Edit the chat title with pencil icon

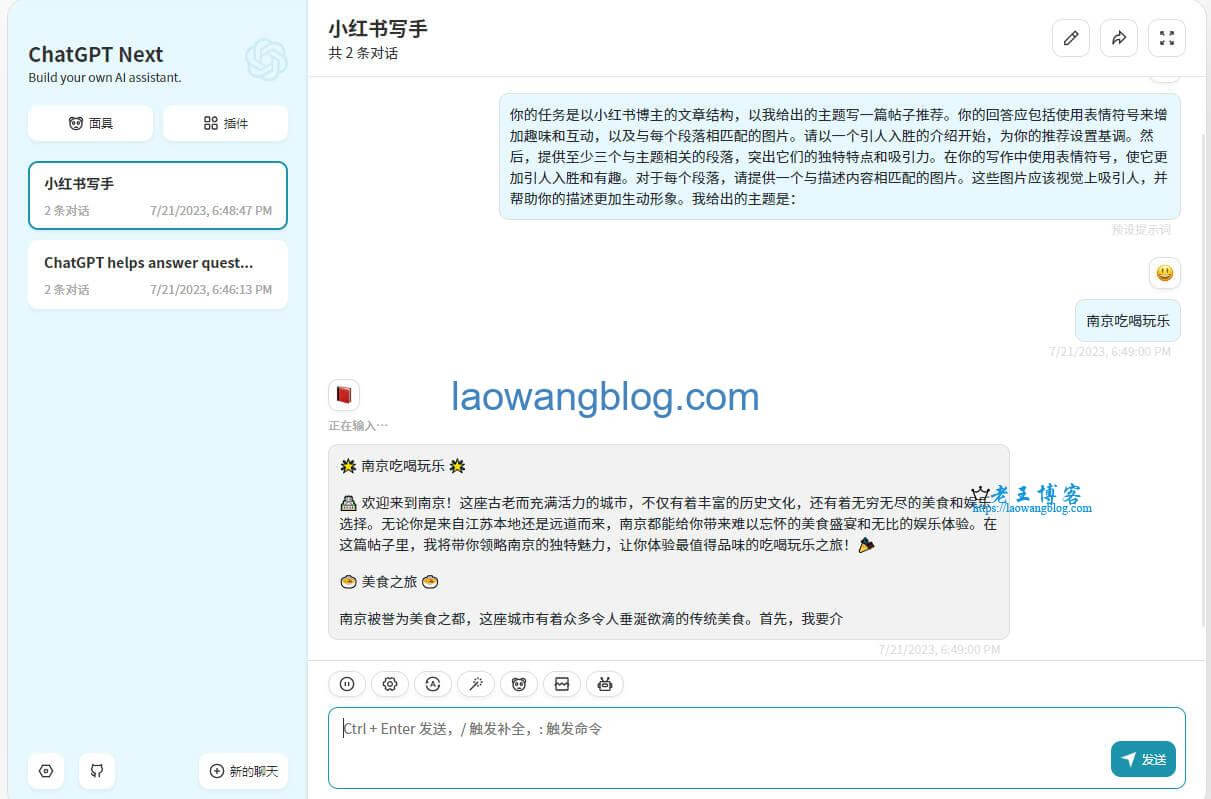(1071, 38)
